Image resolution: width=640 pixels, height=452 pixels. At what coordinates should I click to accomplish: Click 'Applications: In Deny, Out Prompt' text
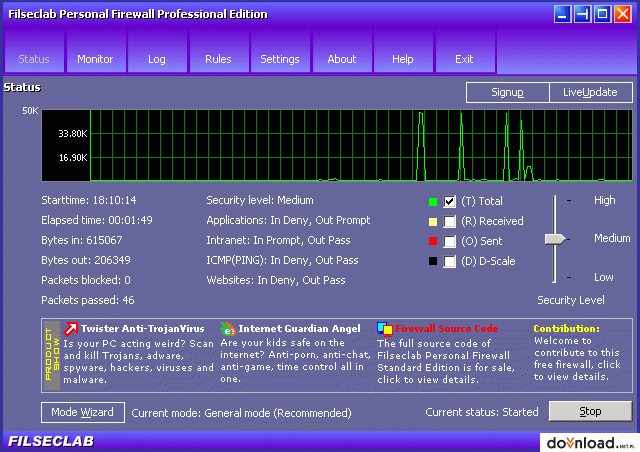point(288,220)
